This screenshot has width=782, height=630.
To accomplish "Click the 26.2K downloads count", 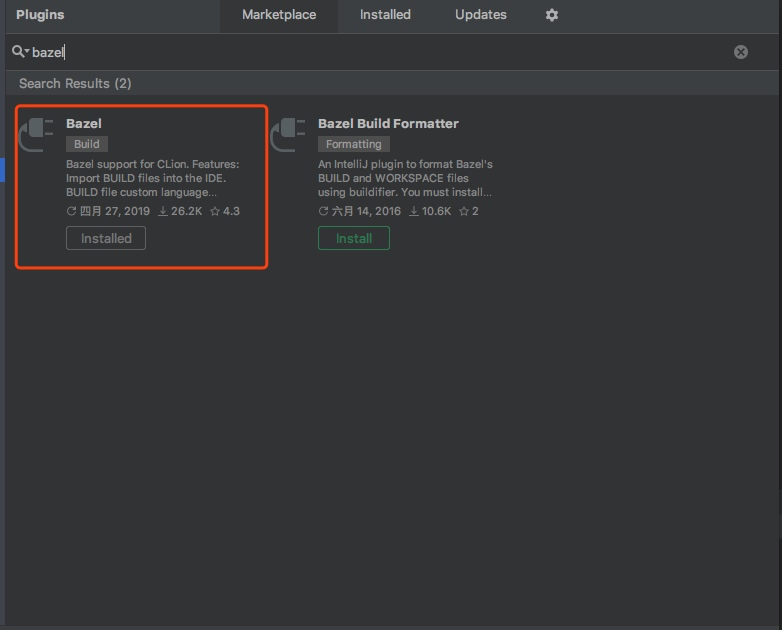I will click(180, 211).
